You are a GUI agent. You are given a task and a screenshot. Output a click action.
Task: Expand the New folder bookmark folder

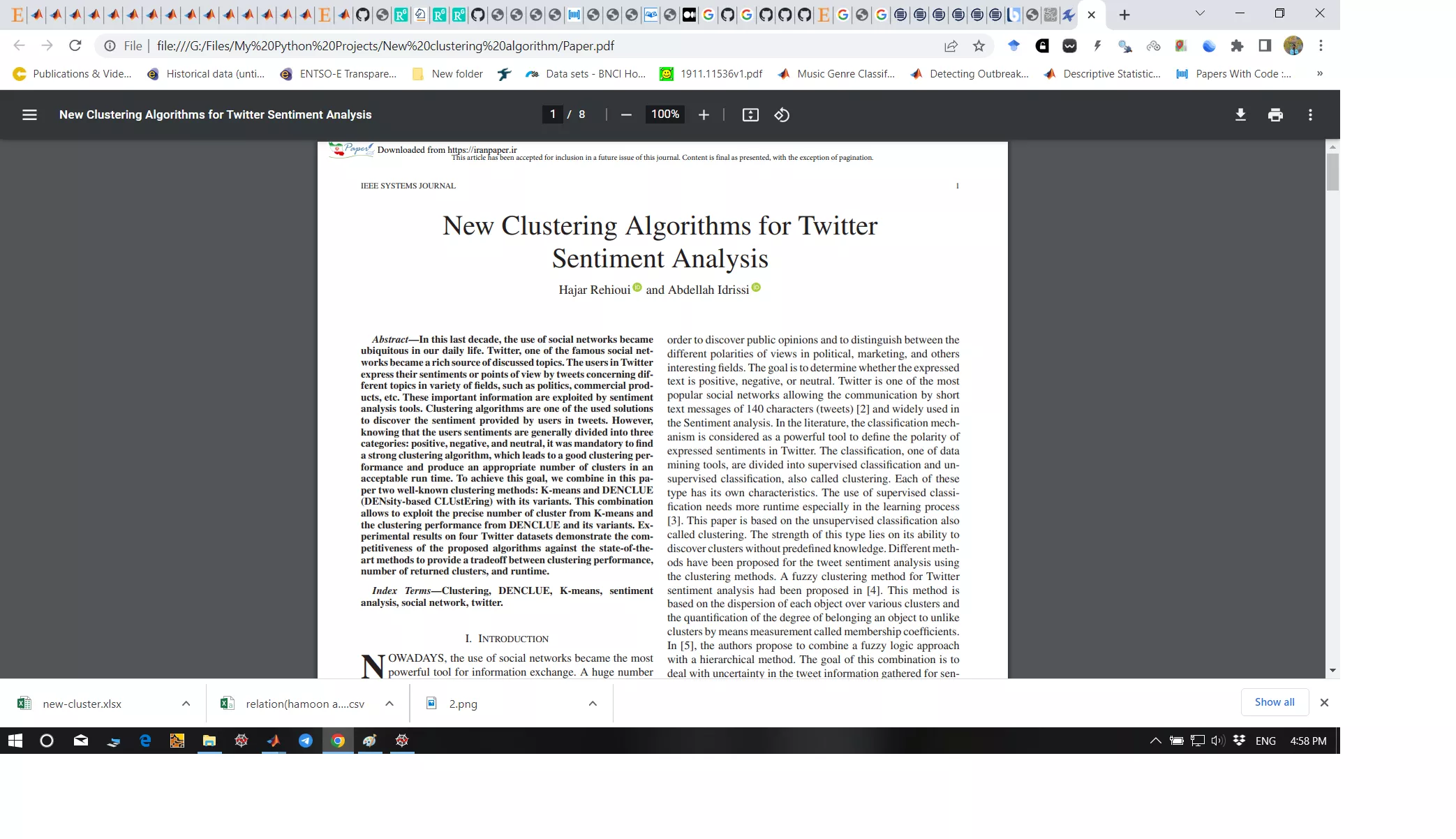pos(447,74)
